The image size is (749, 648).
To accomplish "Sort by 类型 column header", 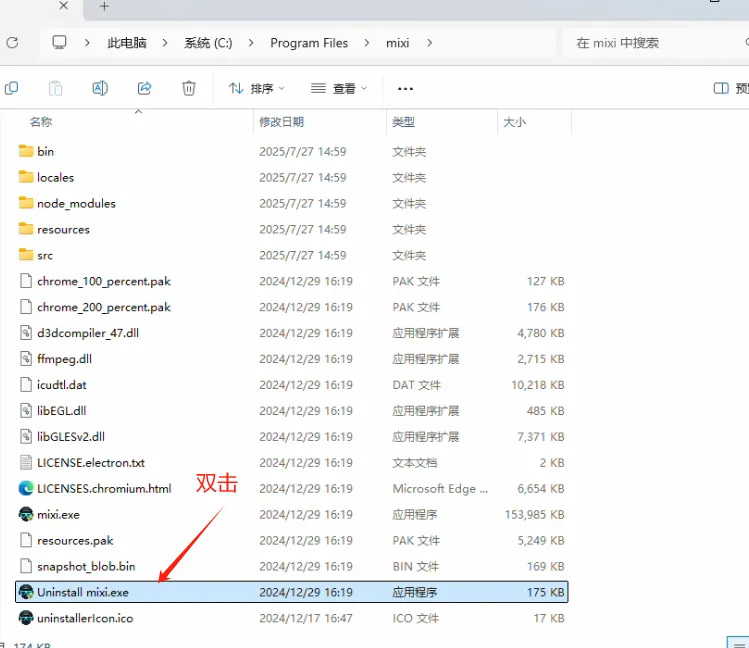I will pos(403,122).
